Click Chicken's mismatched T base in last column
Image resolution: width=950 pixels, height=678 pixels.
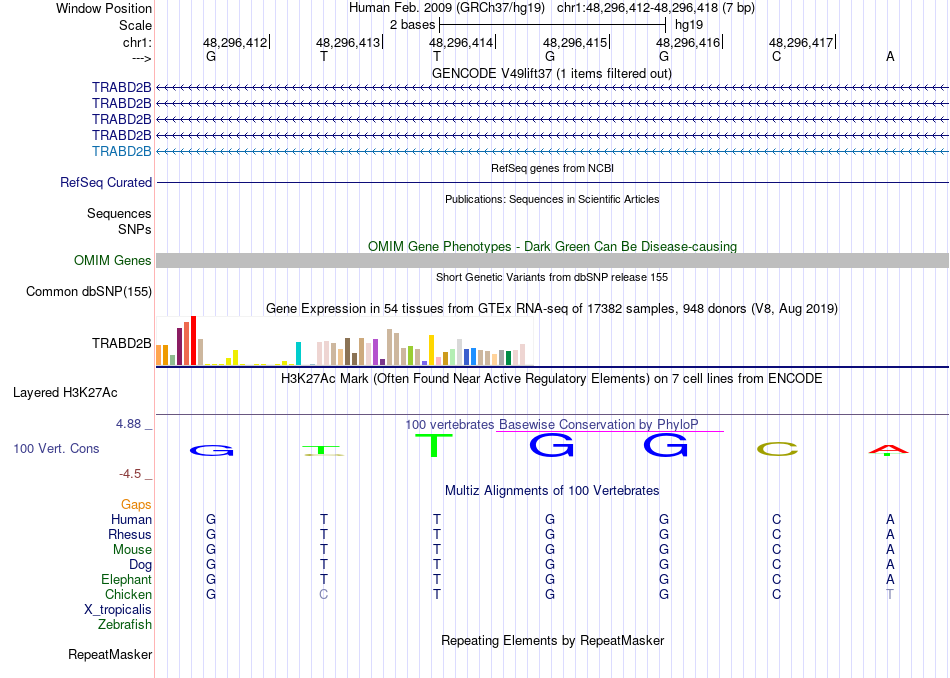point(889,594)
